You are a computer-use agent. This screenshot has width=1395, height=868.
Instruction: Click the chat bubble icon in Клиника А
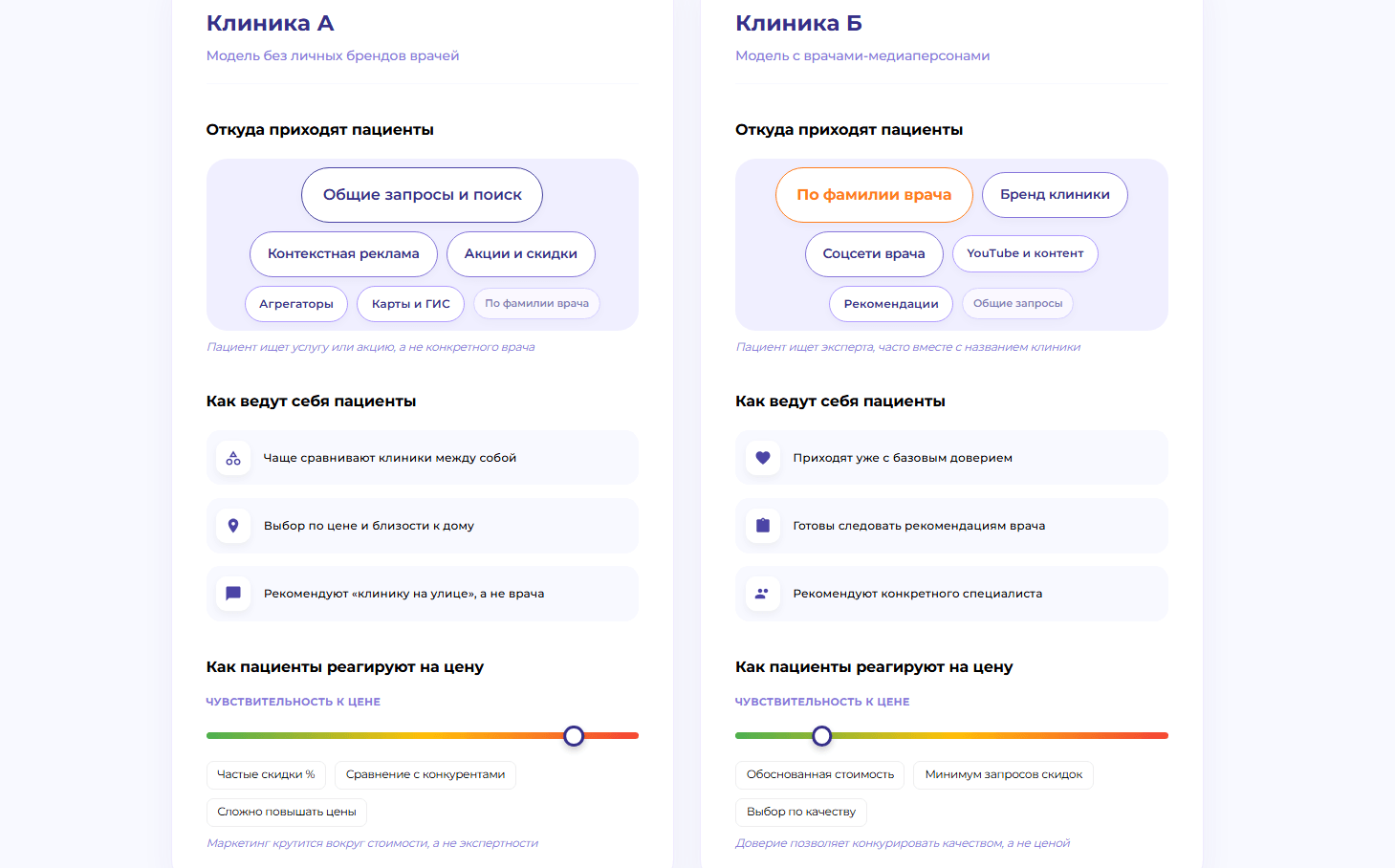[x=233, y=594]
